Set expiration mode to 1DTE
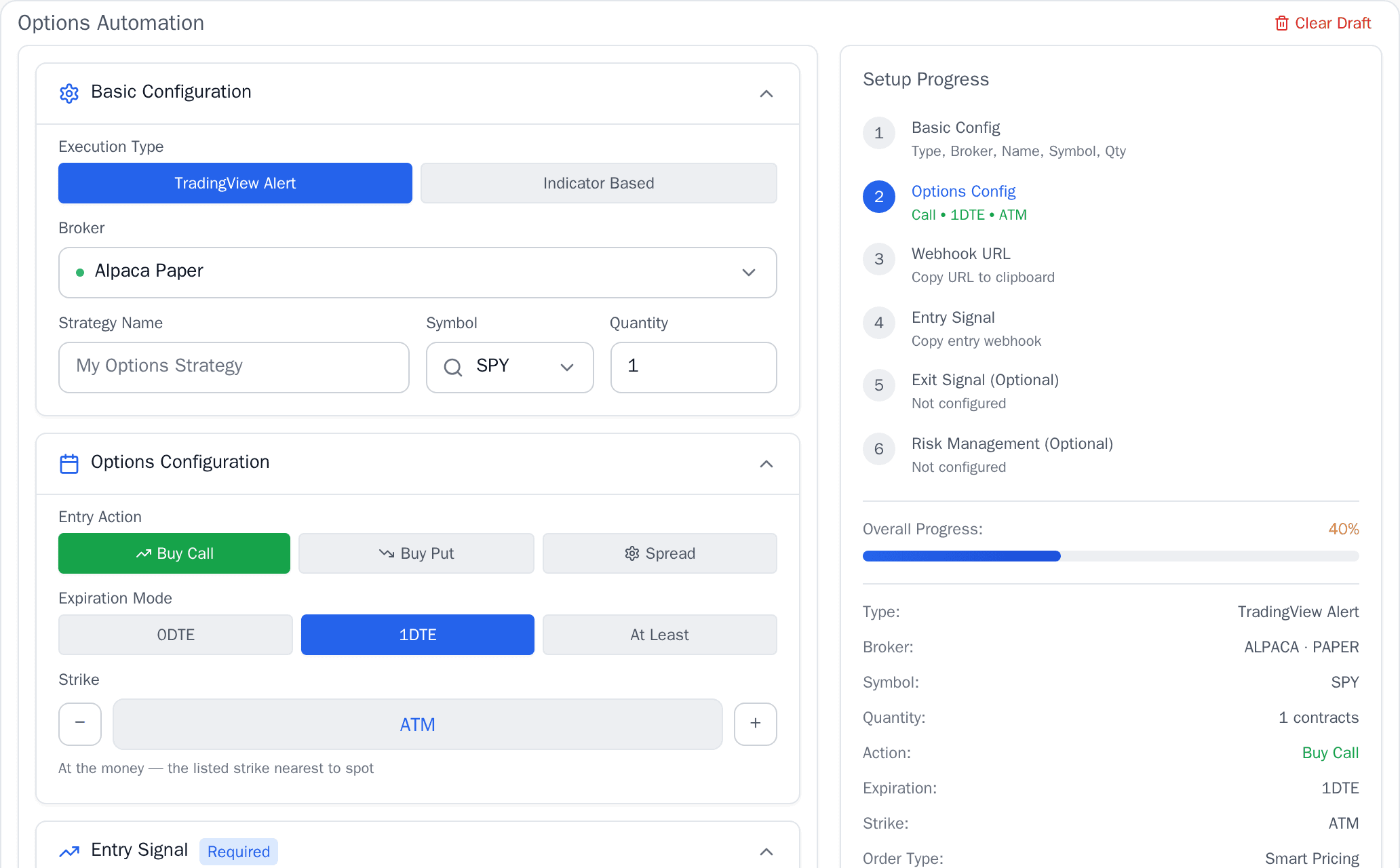 (418, 635)
